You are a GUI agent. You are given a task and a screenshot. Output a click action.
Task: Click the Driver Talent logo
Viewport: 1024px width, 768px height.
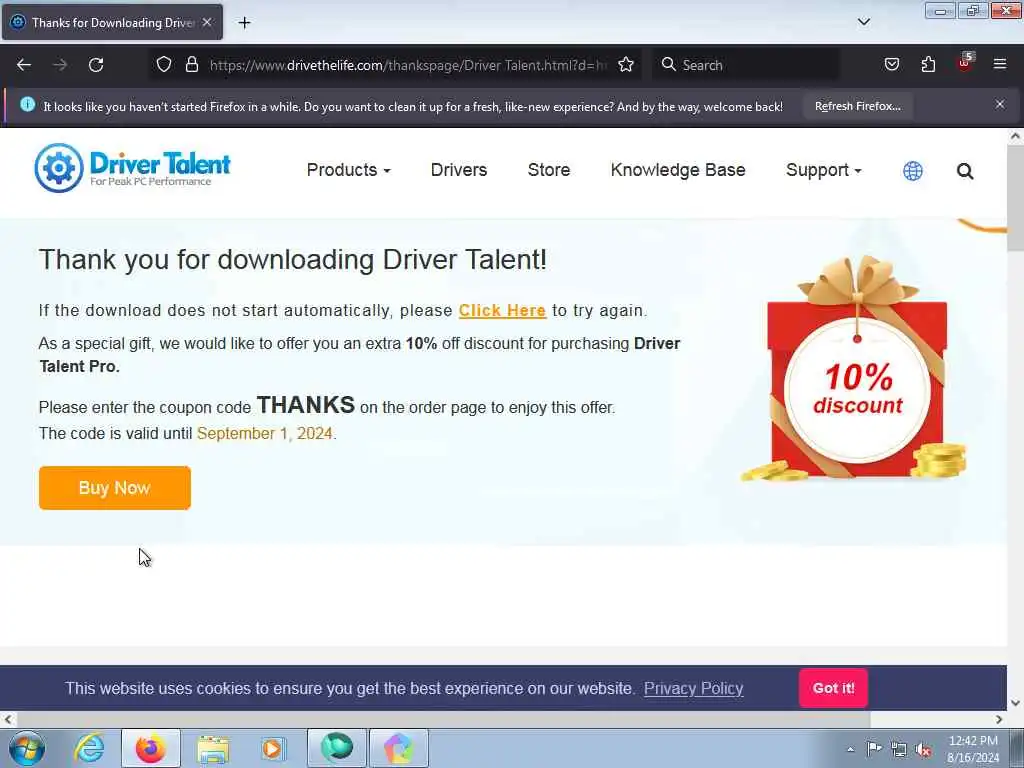pyautogui.click(x=133, y=168)
